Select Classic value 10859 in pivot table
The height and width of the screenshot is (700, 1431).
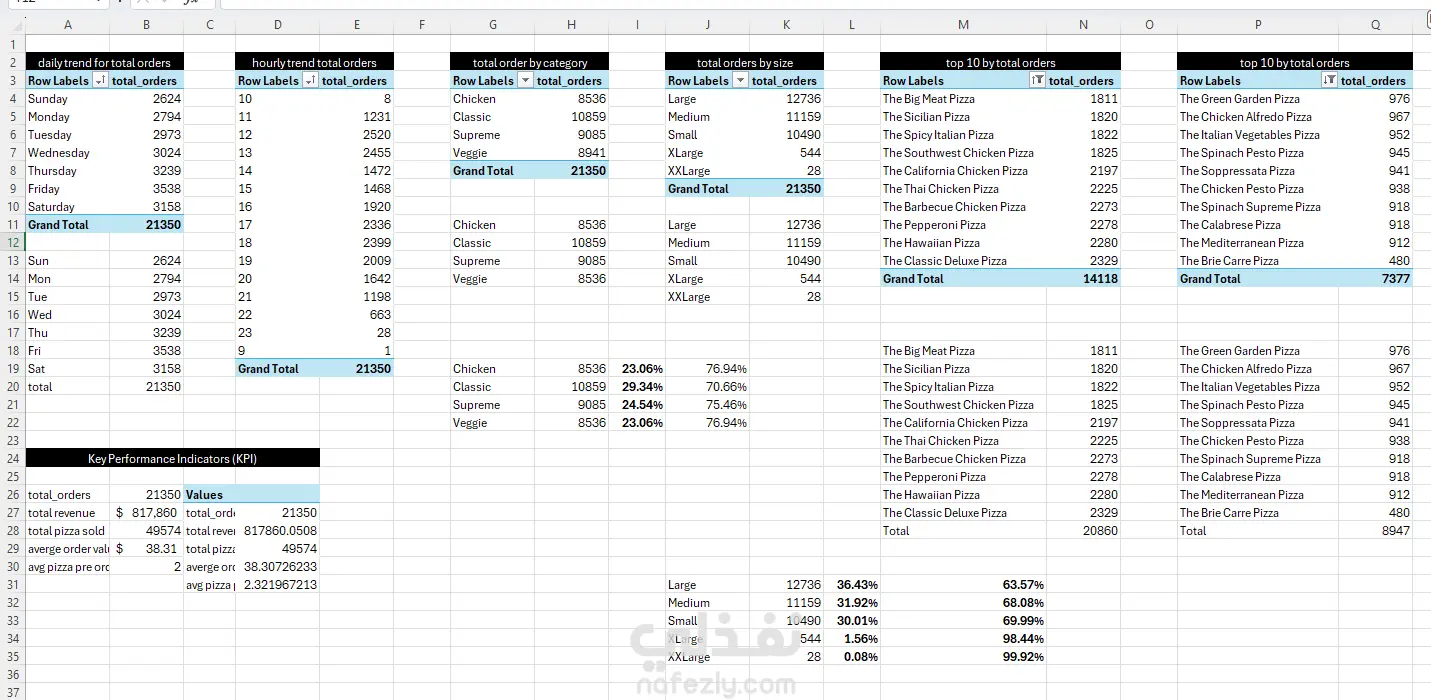coord(572,117)
